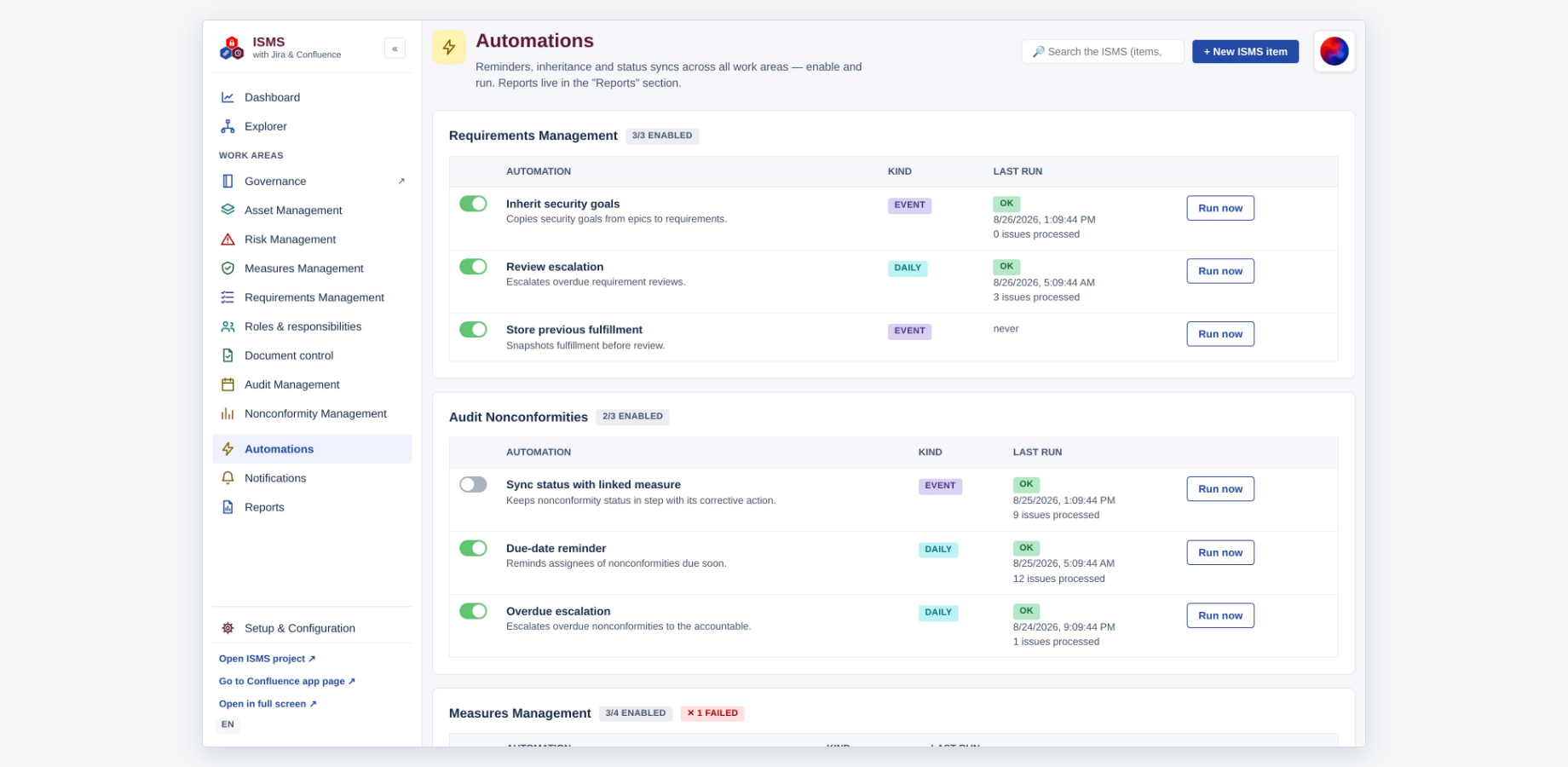The image size is (1568, 767).
Task: Run Due-date reminder now
Action: (1220, 552)
